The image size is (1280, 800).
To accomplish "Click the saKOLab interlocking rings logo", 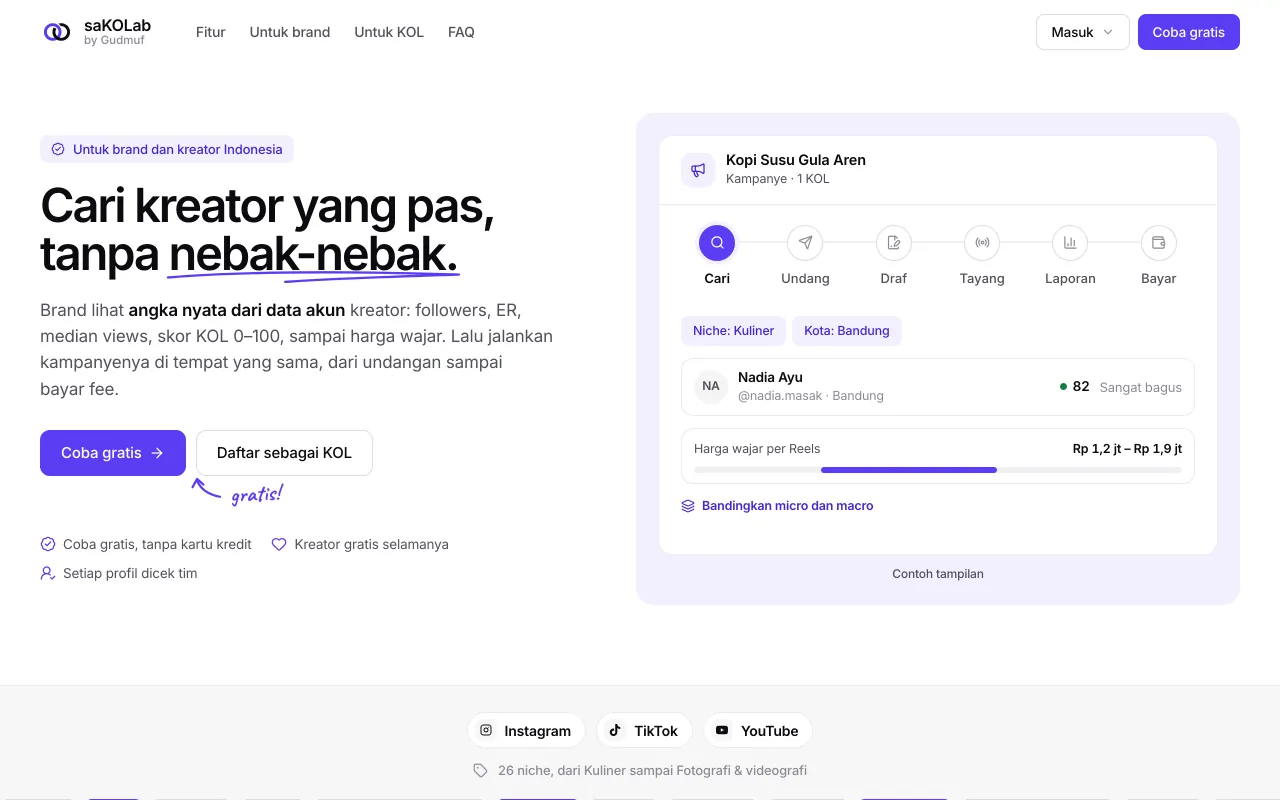I will [57, 32].
